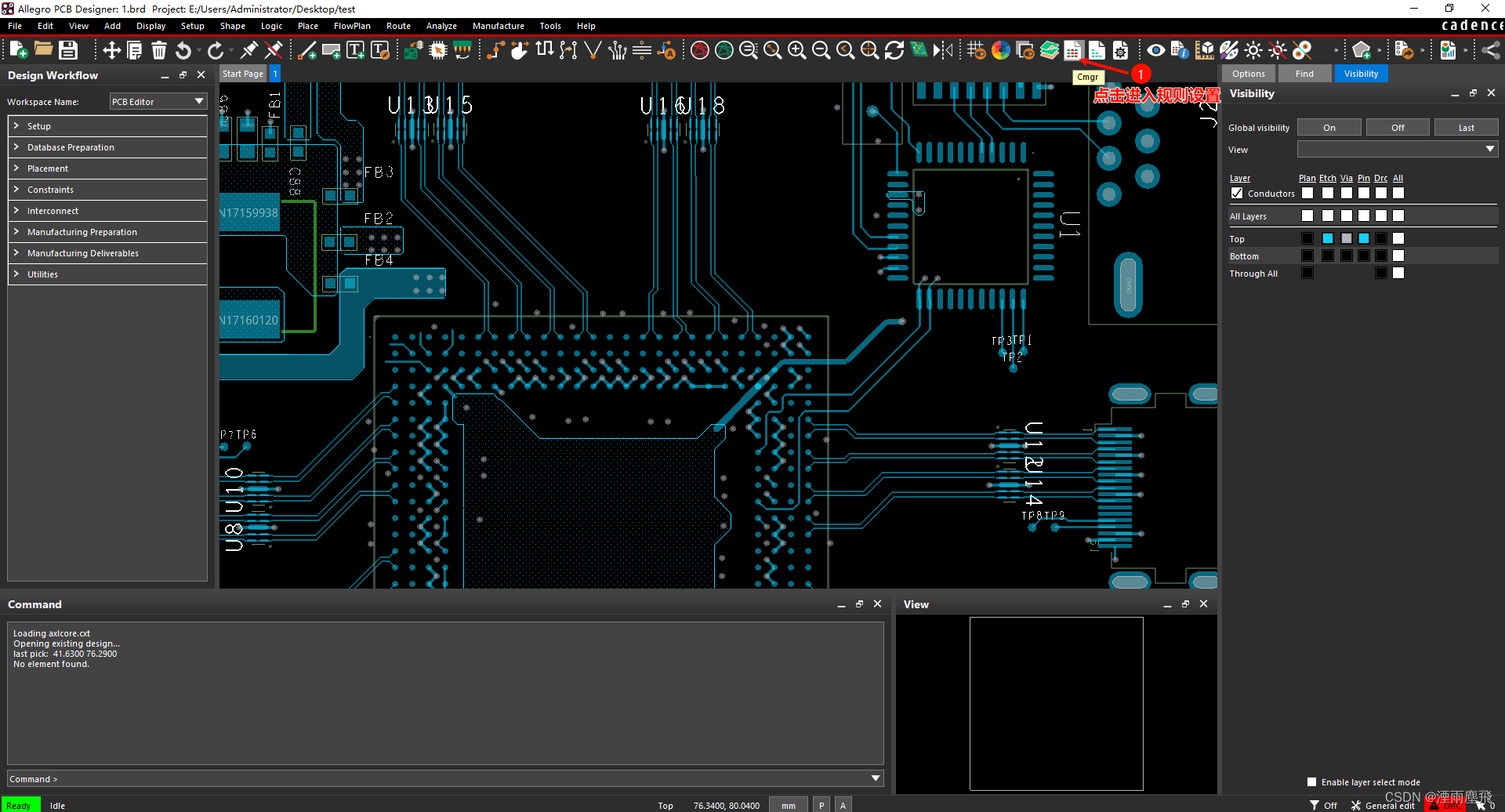Open the Visibility View dropdown

(x=1398, y=149)
